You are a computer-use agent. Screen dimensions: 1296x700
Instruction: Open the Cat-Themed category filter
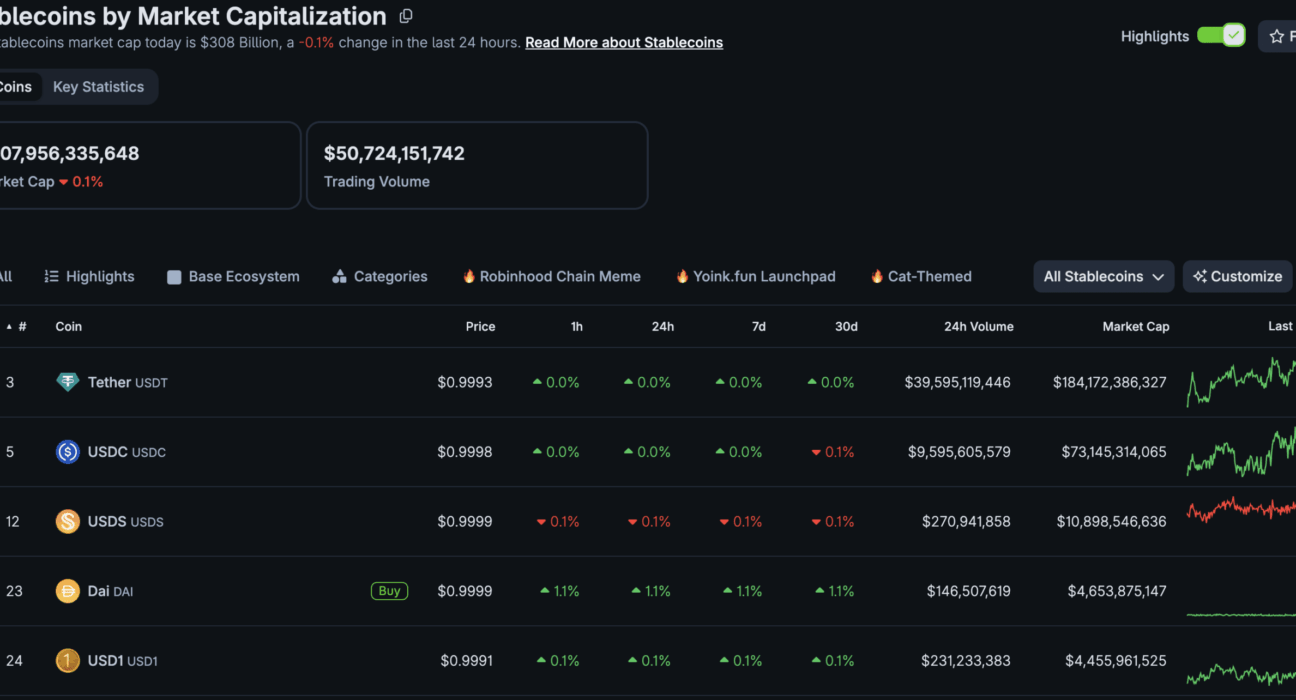921,277
